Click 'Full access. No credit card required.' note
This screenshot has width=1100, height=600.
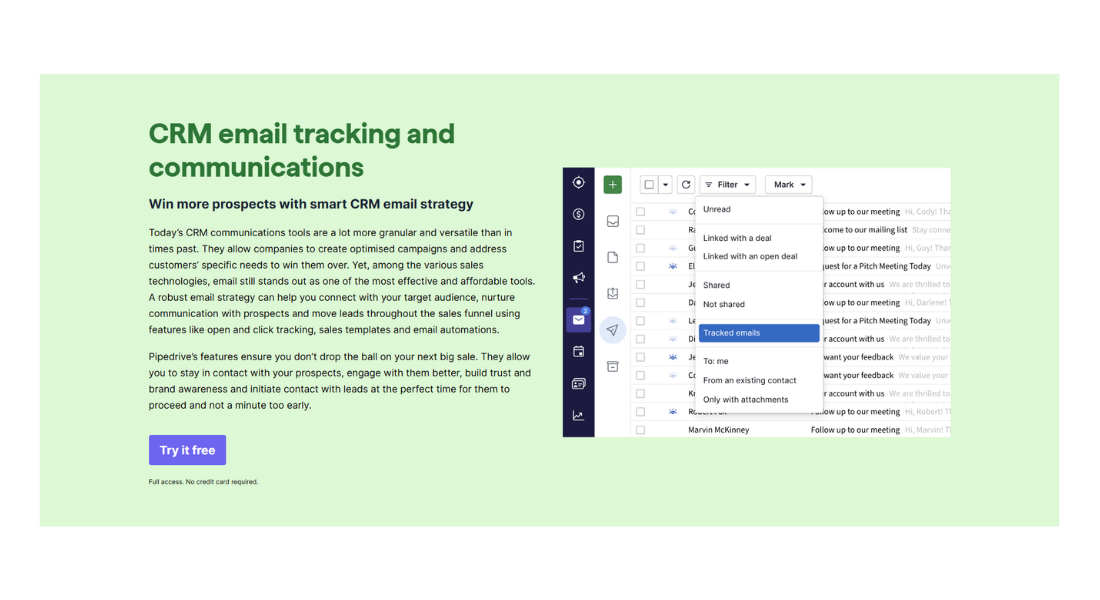click(203, 481)
